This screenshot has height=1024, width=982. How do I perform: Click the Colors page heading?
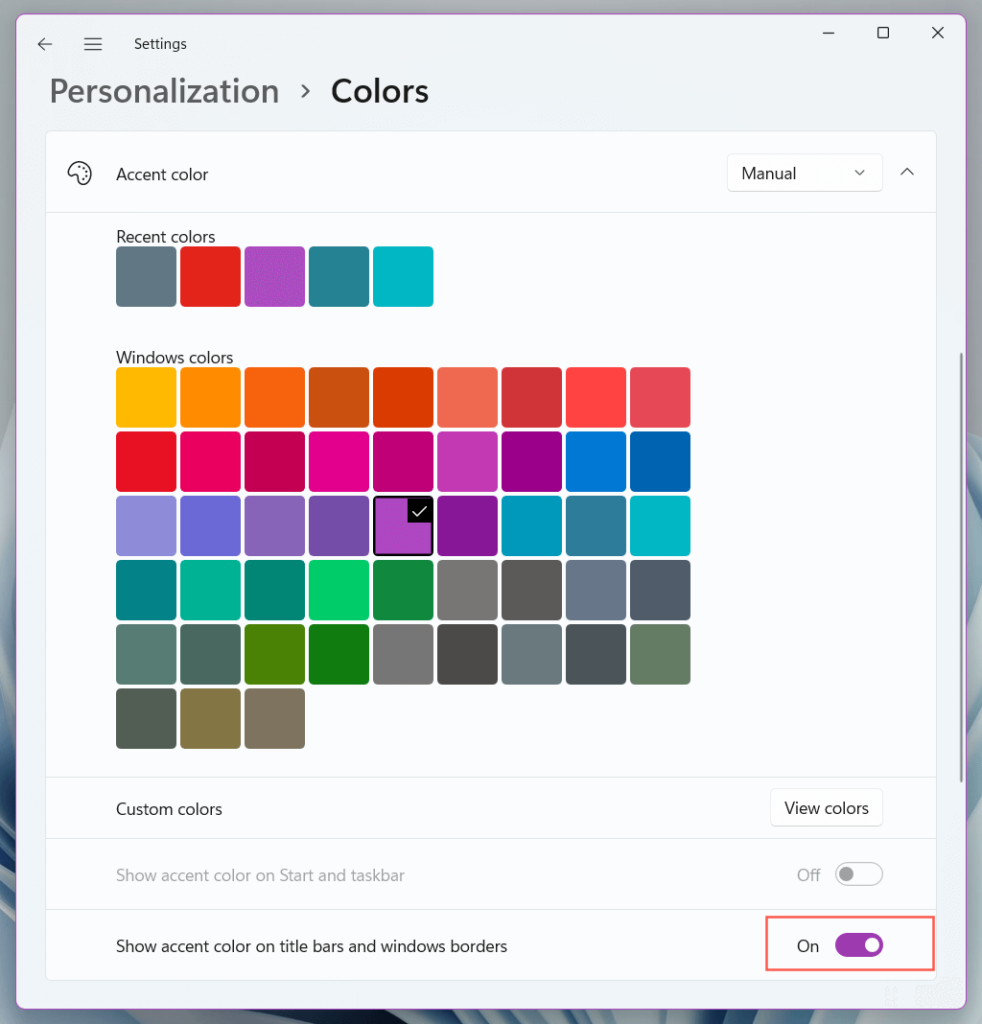pos(380,91)
